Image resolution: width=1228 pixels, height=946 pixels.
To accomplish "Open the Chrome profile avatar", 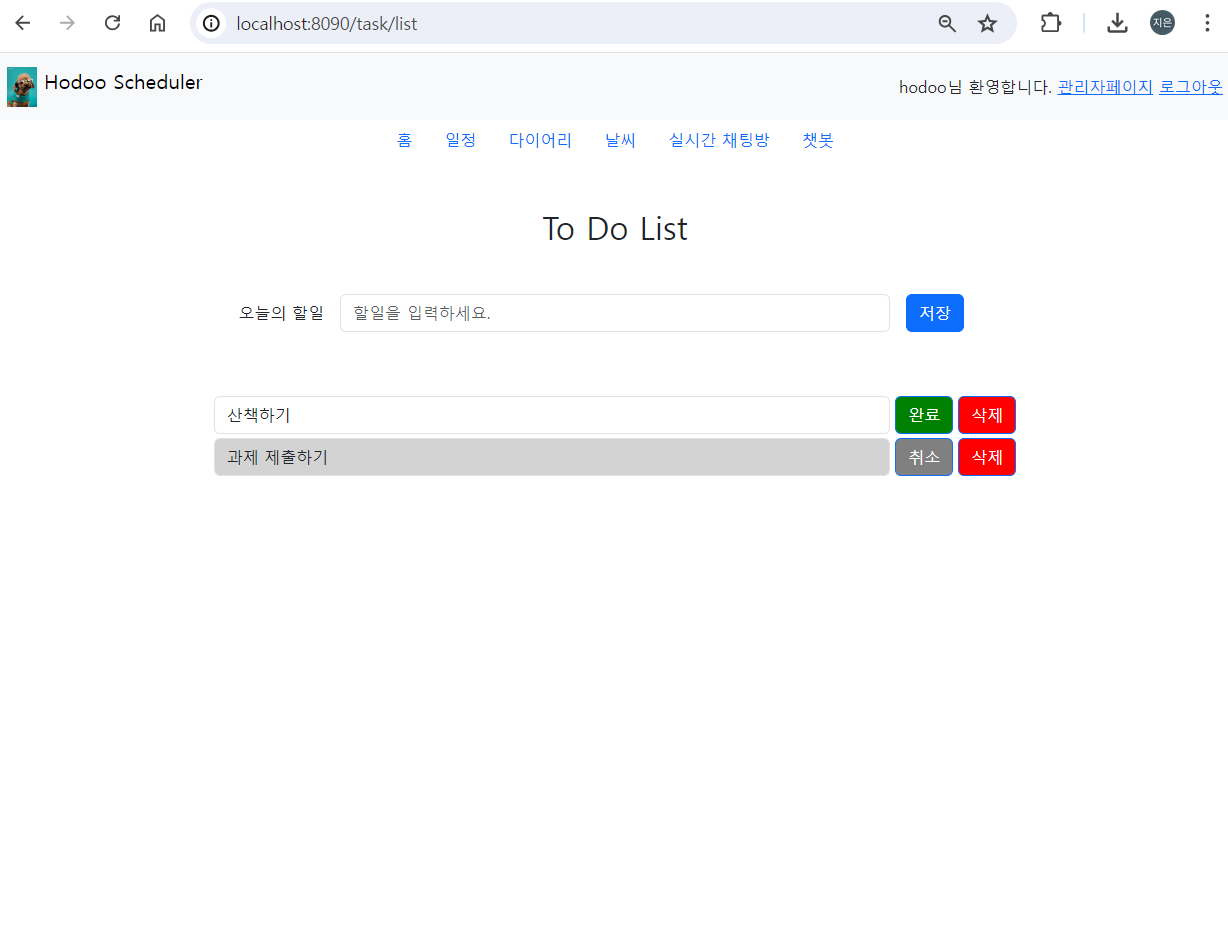I will pos(1162,23).
